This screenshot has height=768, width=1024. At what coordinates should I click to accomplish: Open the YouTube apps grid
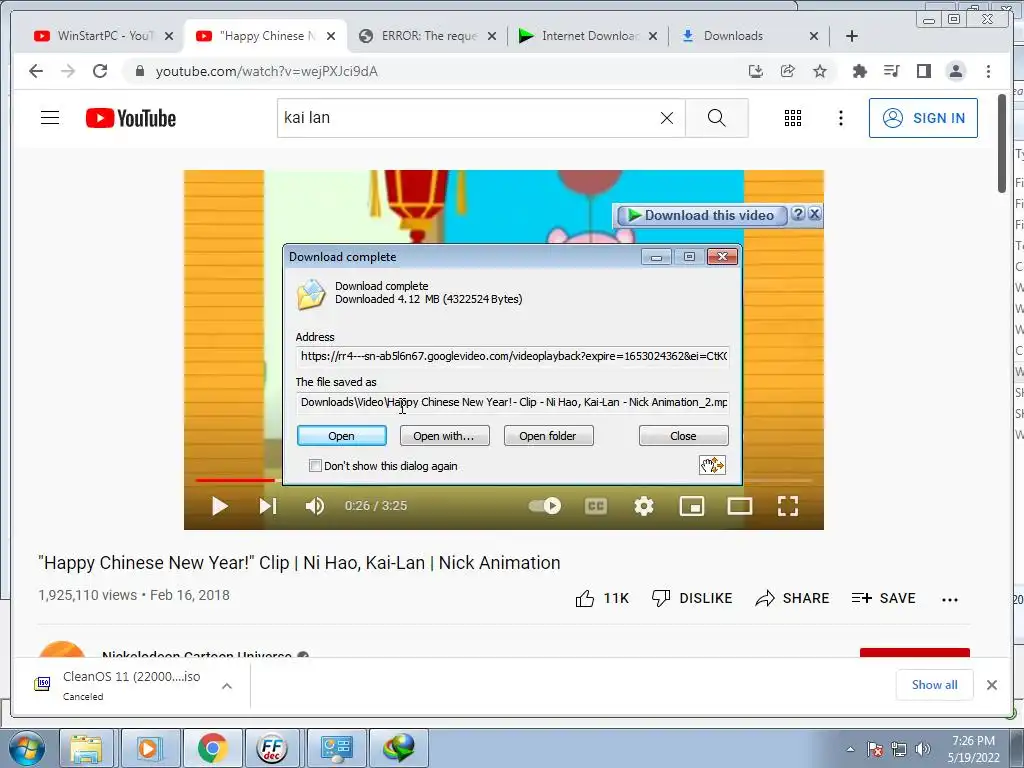point(793,118)
